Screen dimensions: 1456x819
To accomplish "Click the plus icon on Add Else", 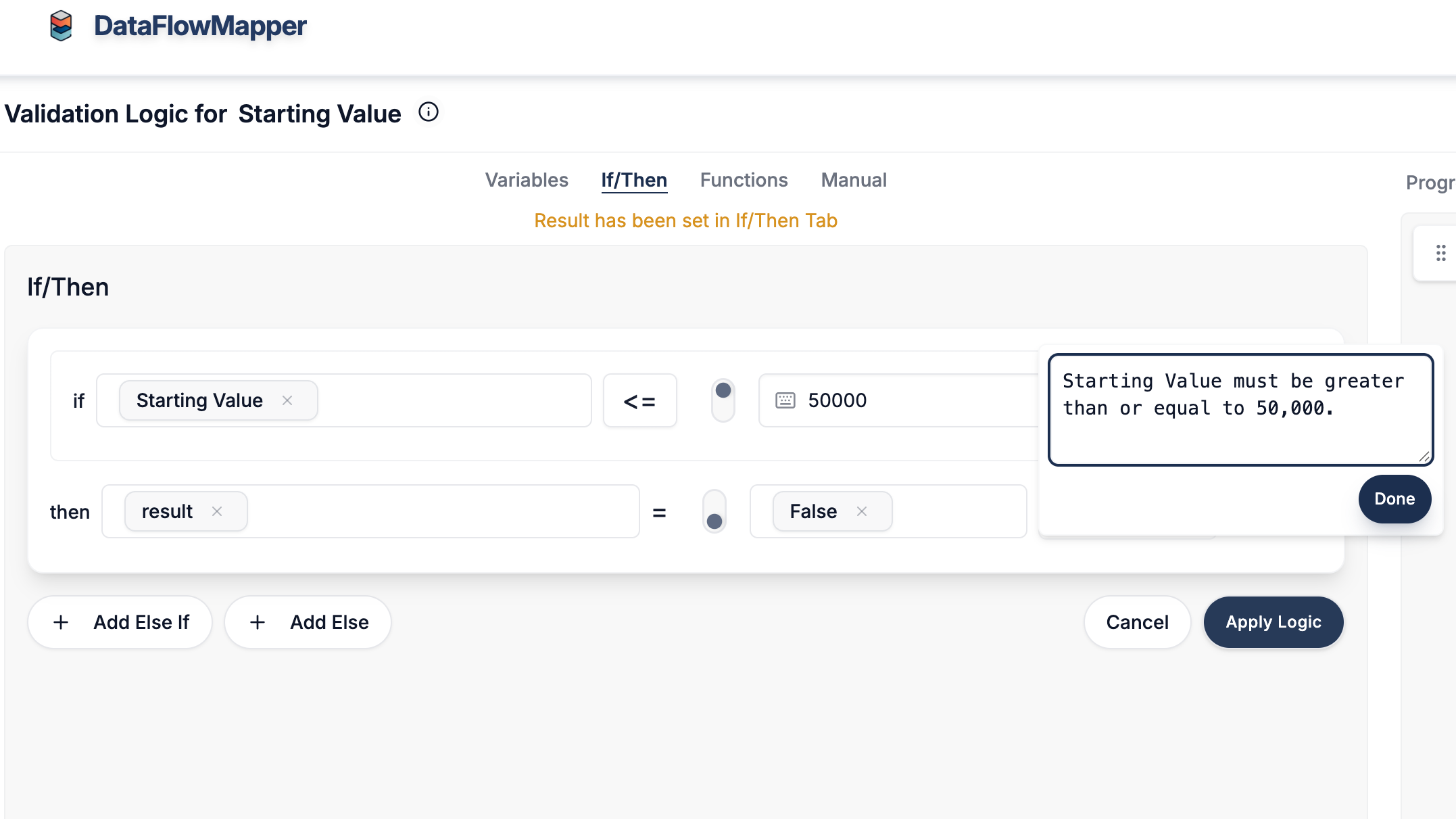I will (x=258, y=622).
